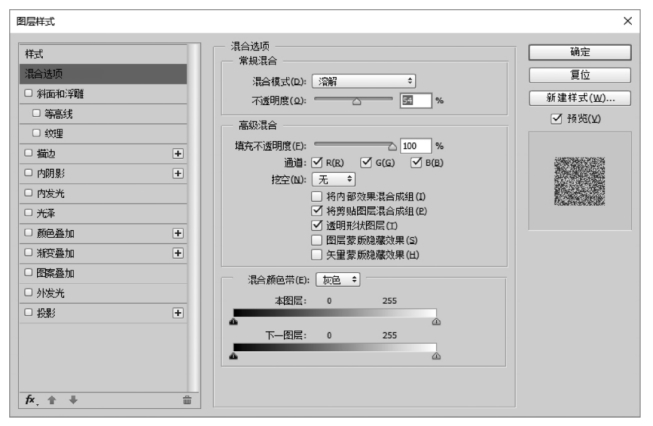
Task: Uncheck 透明形状图层 option
Action: [317, 225]
